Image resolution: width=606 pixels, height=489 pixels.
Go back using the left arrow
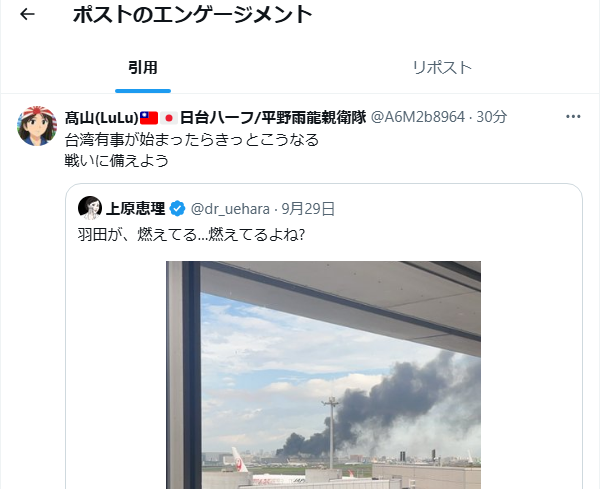[27, 14]
